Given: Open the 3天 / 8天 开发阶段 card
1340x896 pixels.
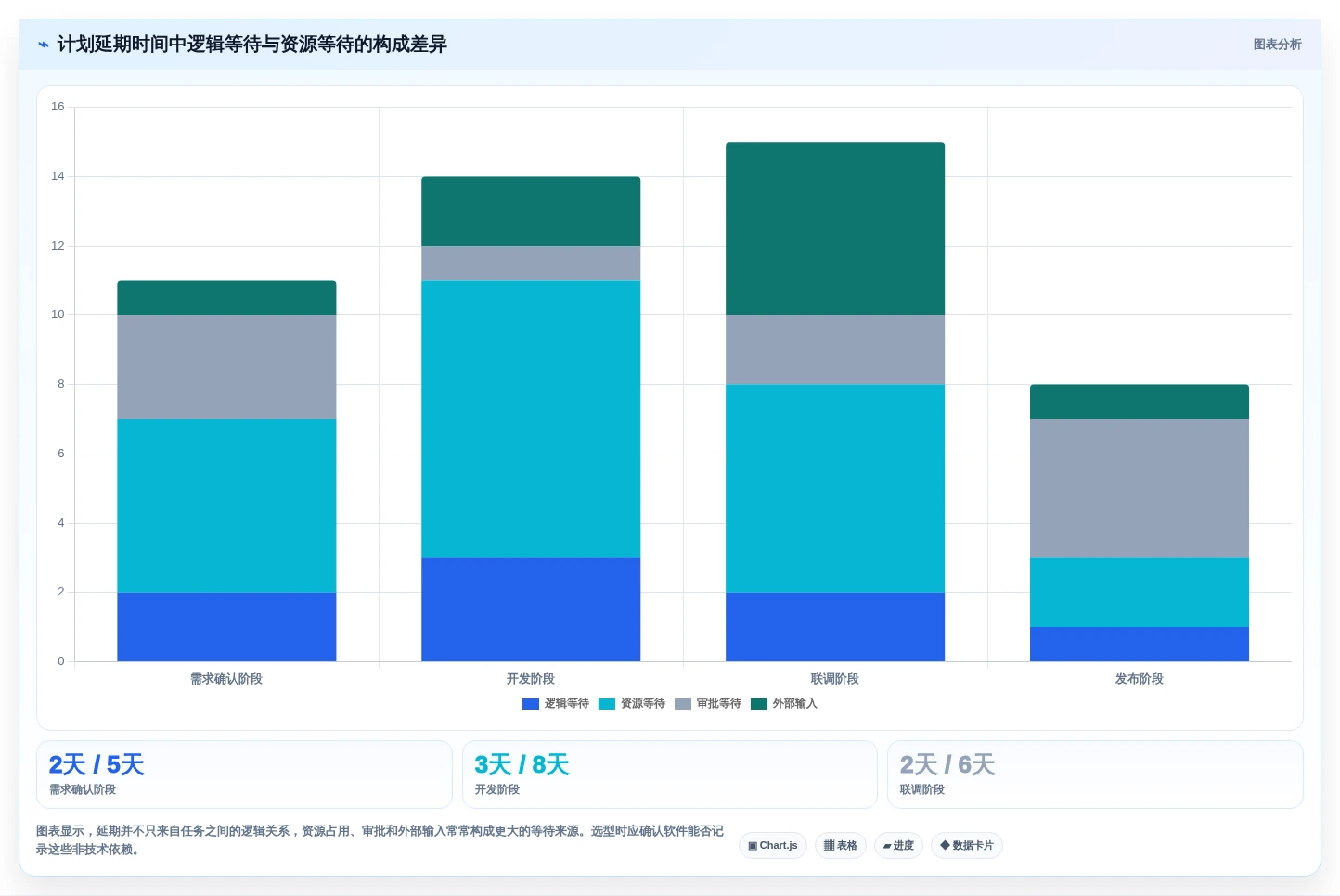Looking at the screenshot, I should [670, 774].
